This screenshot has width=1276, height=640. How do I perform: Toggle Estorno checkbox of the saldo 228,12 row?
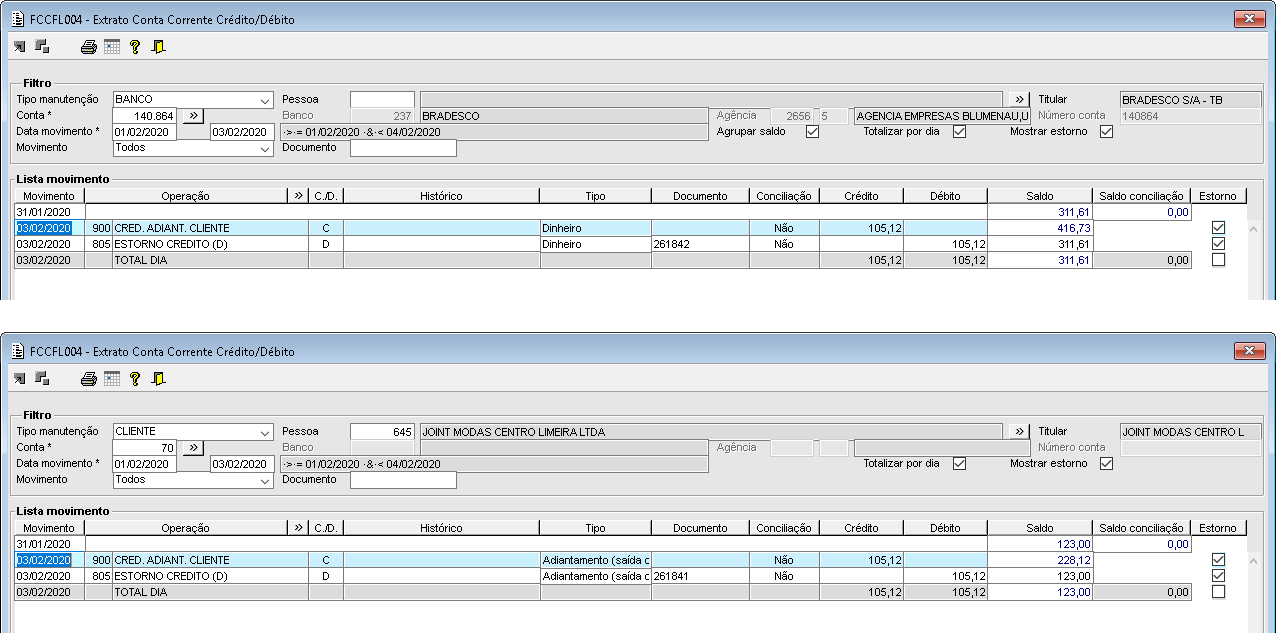click(1218, 560)
